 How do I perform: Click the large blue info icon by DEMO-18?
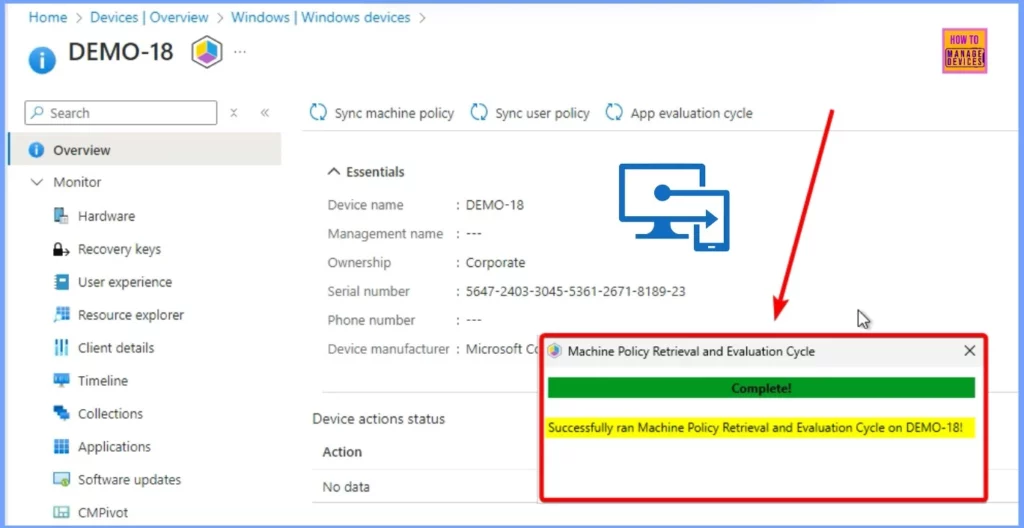tap(42, 61)
